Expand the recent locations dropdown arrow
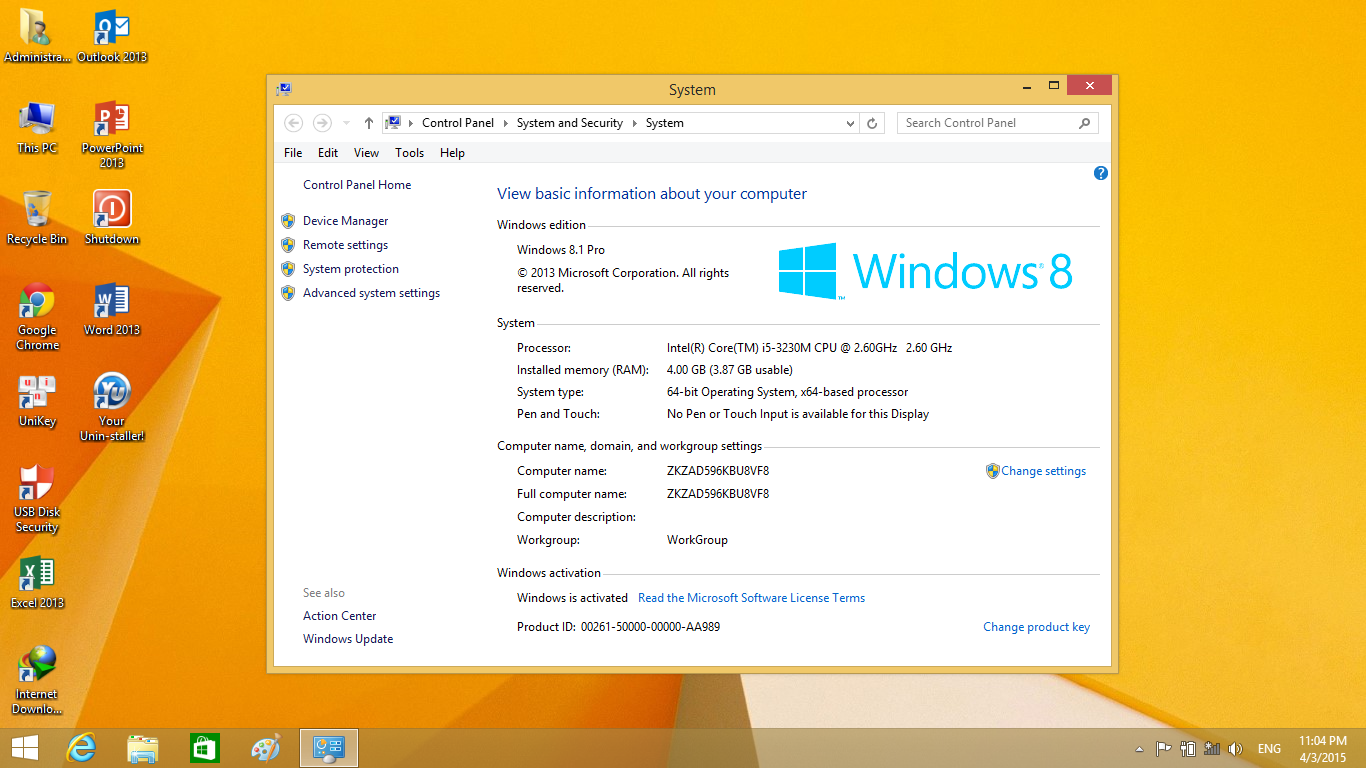Image resolution: width=1366 pixels, height=768 pixels. (x=347, y=123)
